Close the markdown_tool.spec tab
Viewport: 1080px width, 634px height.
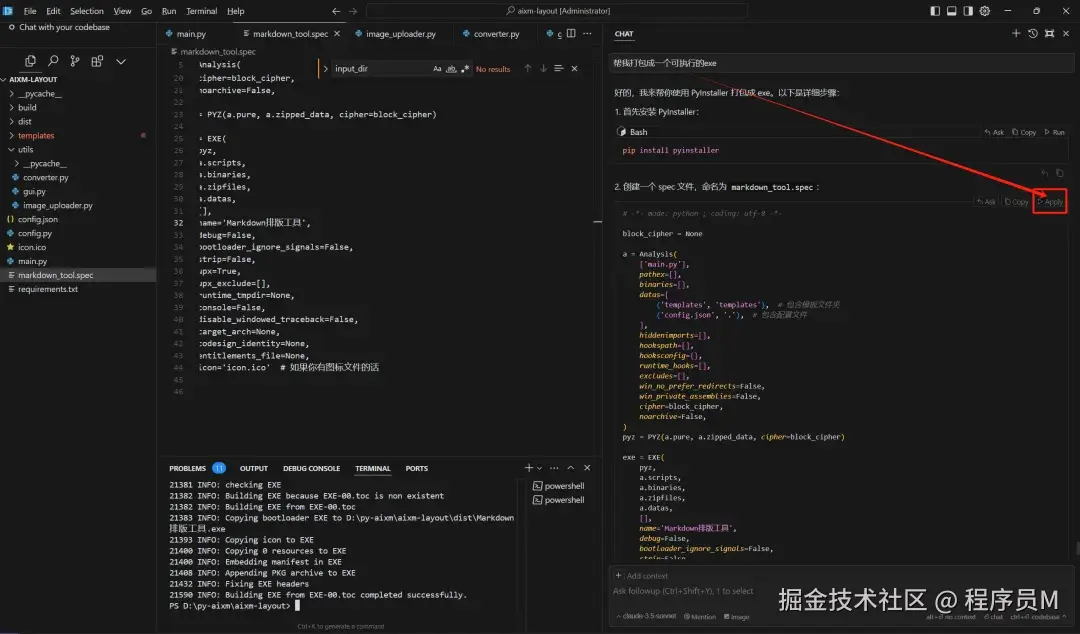pyautogui.click(x=337, y=33)
